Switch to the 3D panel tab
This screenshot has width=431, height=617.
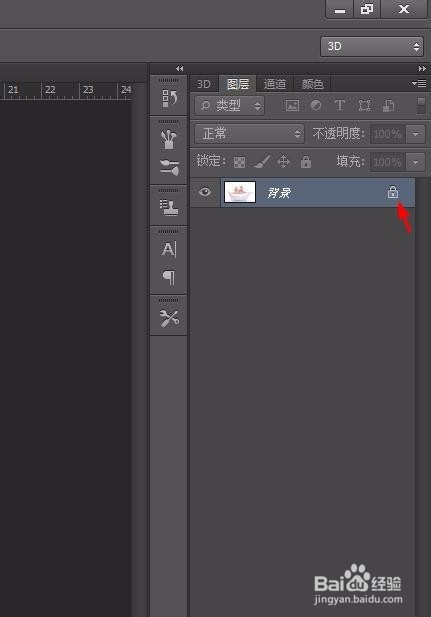[x=204, y=84]
